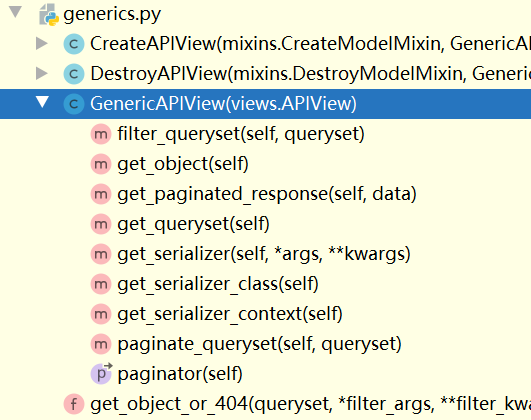Select GenericAPIView(views.APIView) row
Screen dimensions: 531x420
pos(266,104)
